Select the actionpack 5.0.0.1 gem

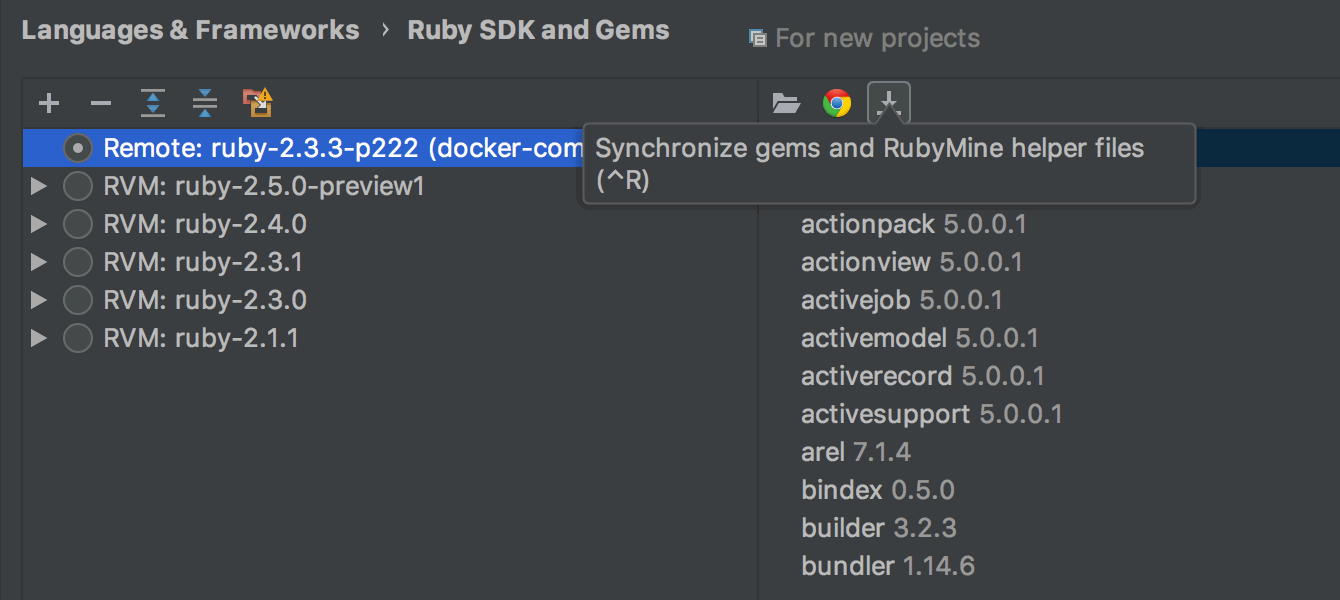coord(914,224)
